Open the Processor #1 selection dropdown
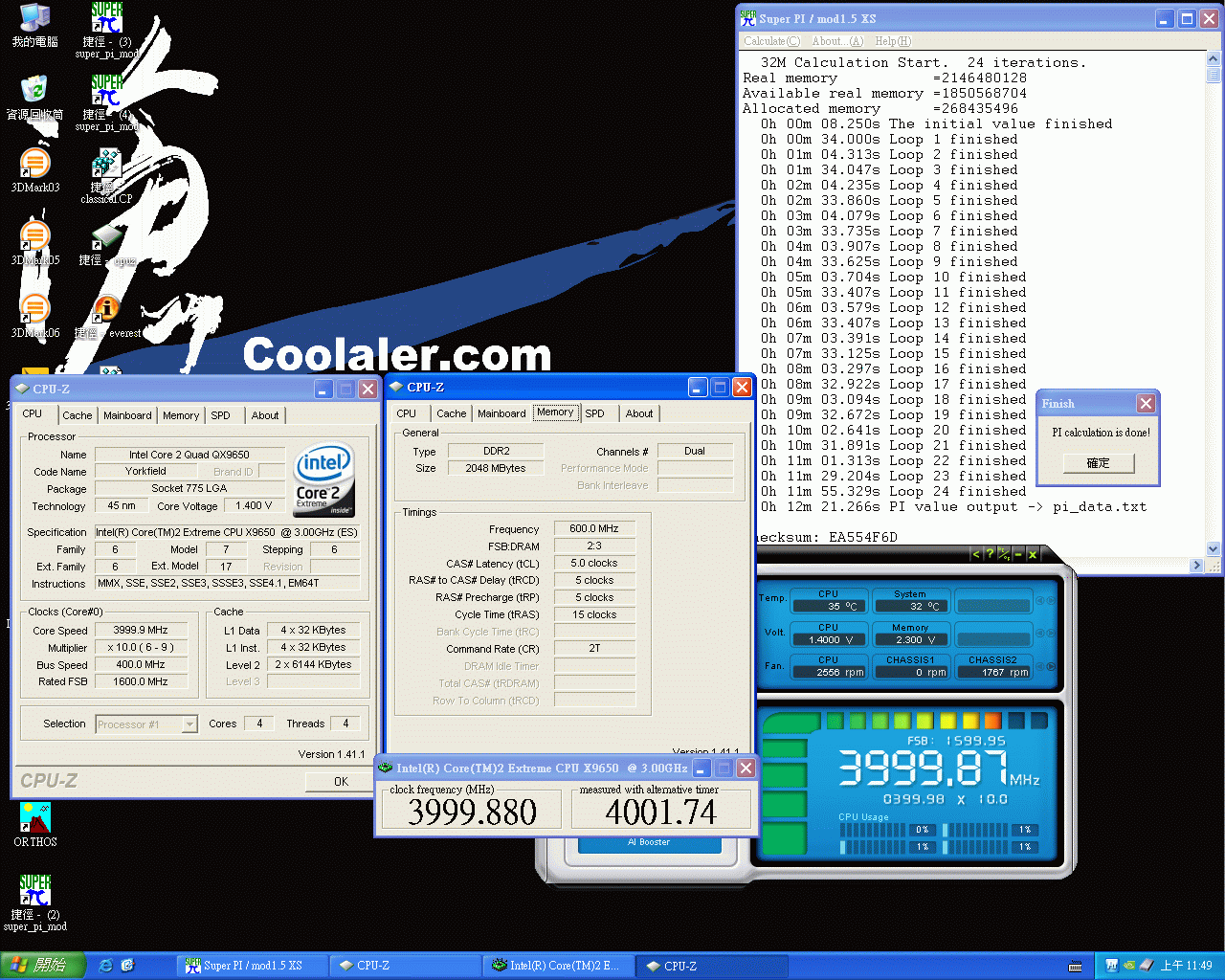 pyautogui.click(x=189, y=724)
